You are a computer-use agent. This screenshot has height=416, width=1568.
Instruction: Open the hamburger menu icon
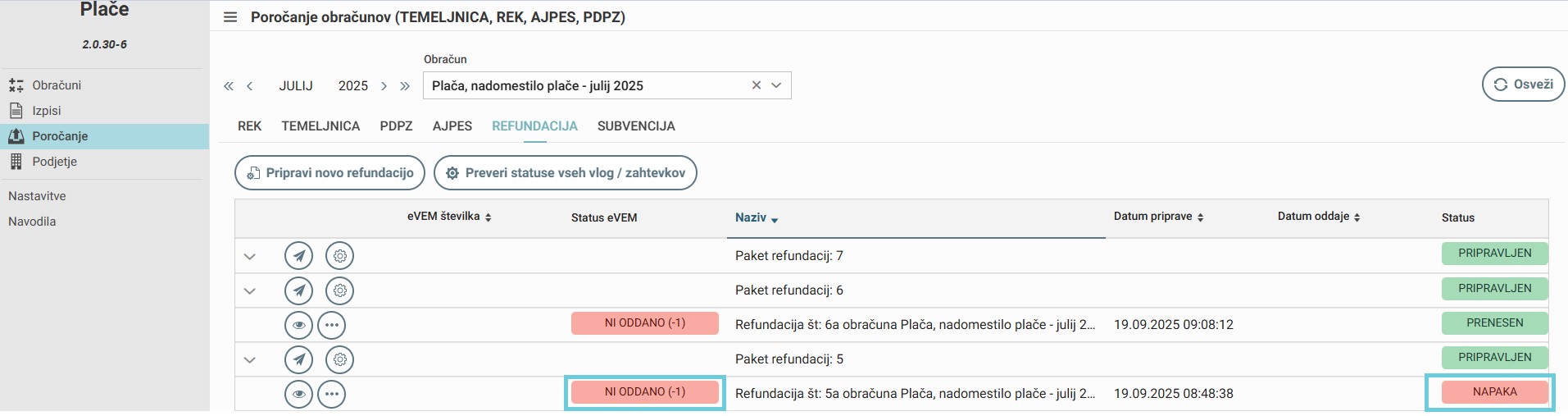point(230,17)
